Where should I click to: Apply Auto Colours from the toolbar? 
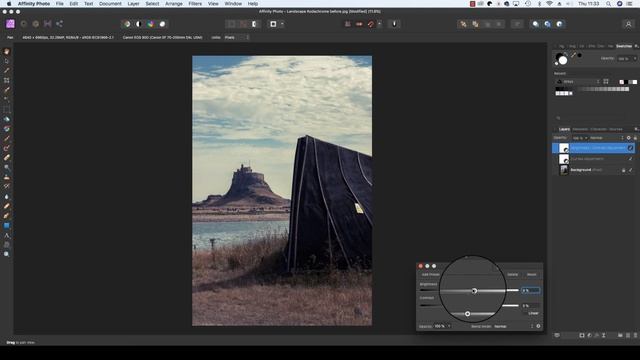coord(151,24)
